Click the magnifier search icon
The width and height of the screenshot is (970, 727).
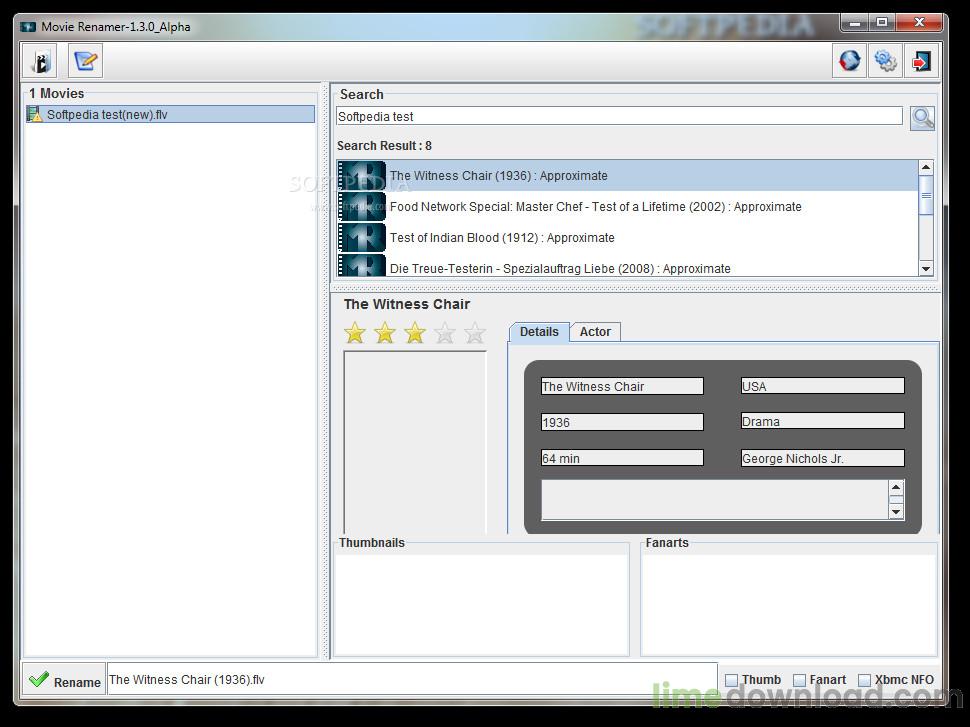coord(922,118)
